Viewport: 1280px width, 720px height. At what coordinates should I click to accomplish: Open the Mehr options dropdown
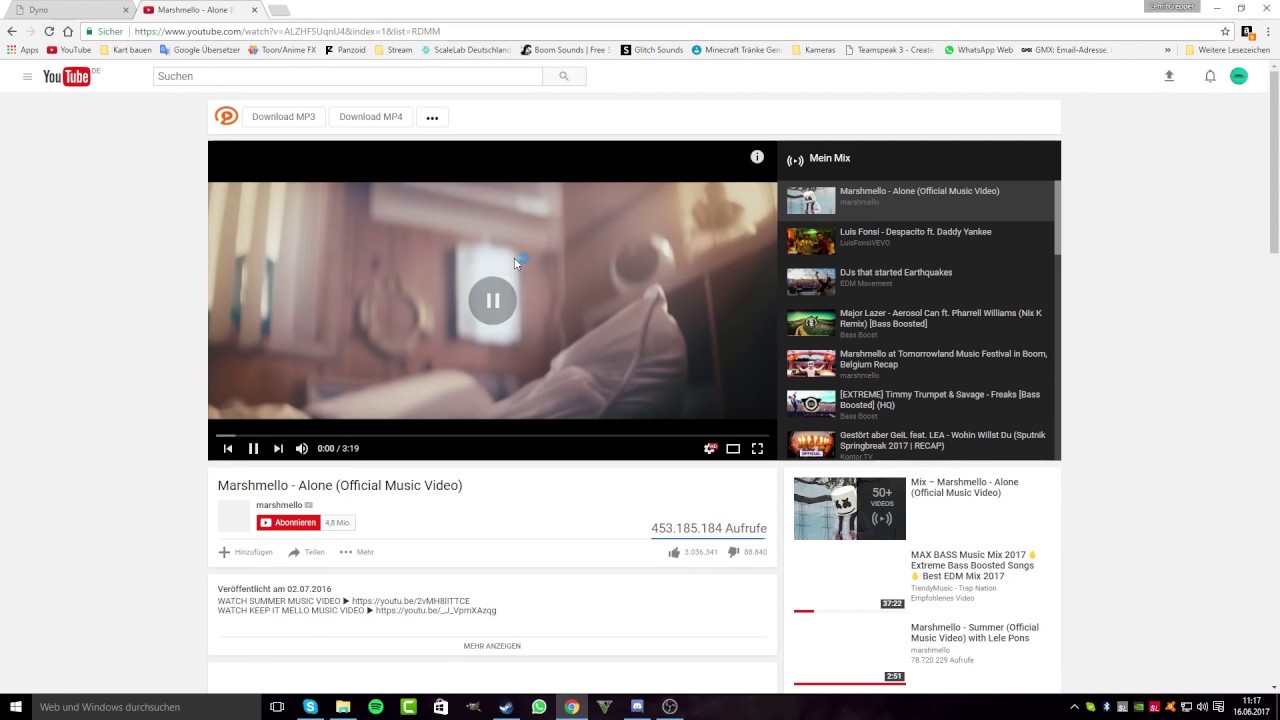356,552
